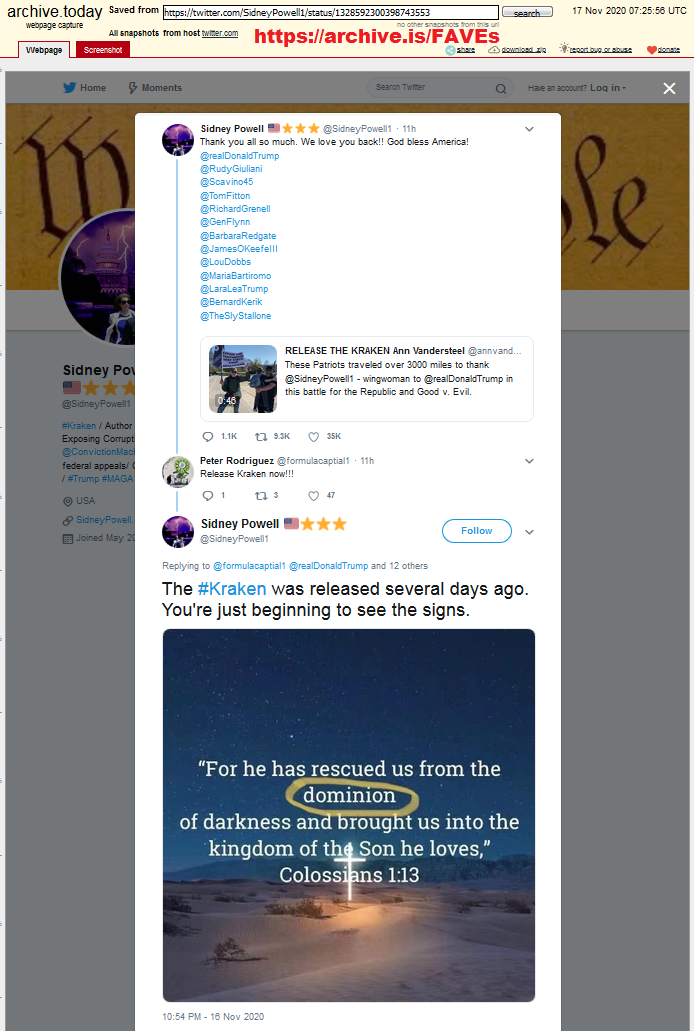Click into the Search Twitter field

pos(431,87)
